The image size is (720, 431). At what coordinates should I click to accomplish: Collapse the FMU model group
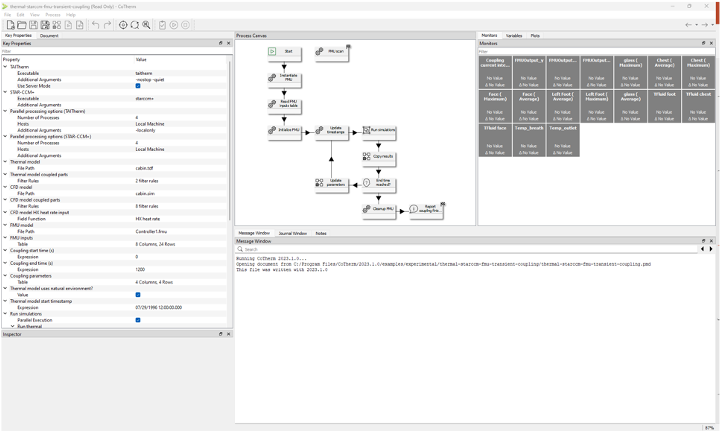coord(6,225)
